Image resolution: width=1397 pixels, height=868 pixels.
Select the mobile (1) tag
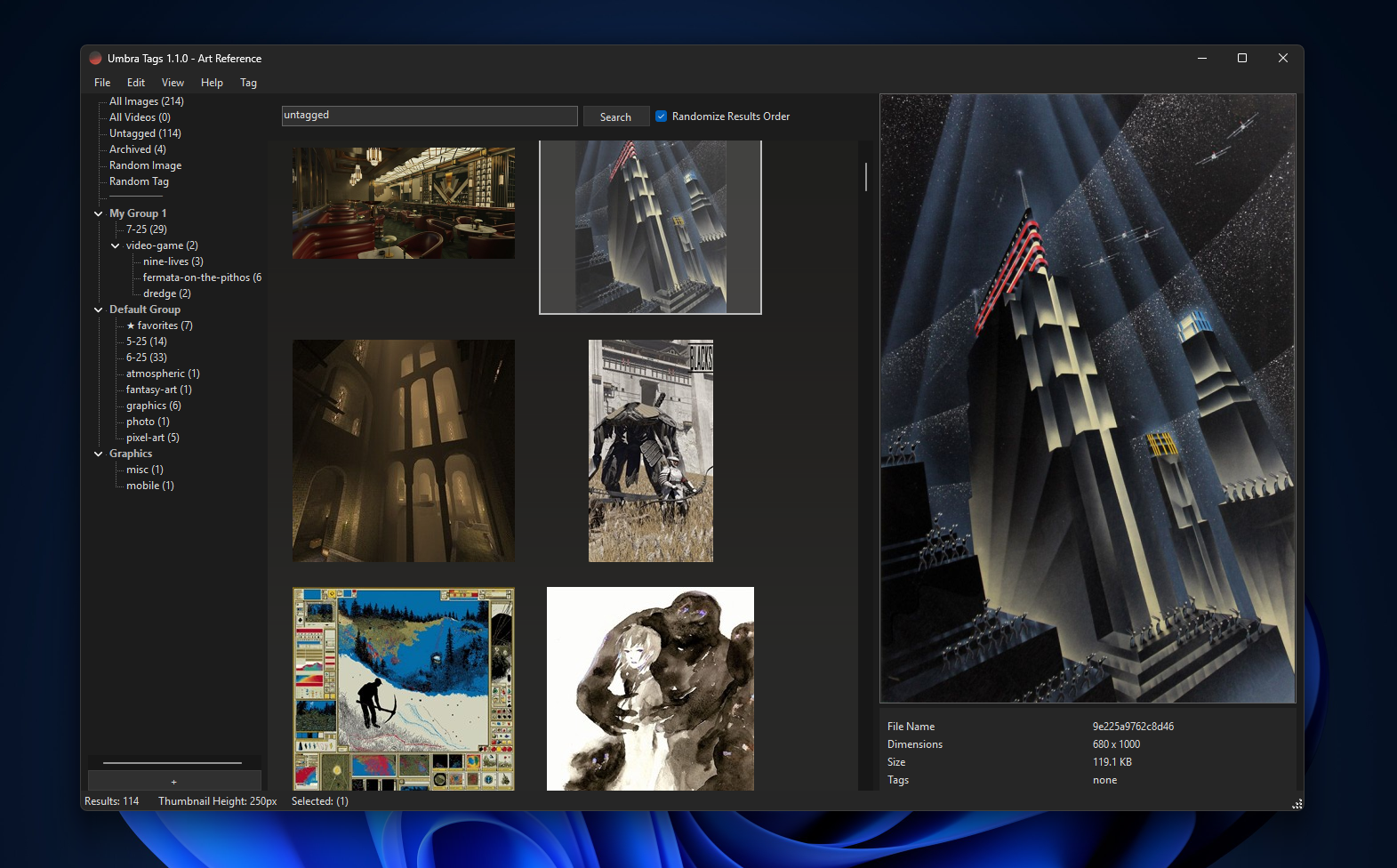(x=150, y=486)
